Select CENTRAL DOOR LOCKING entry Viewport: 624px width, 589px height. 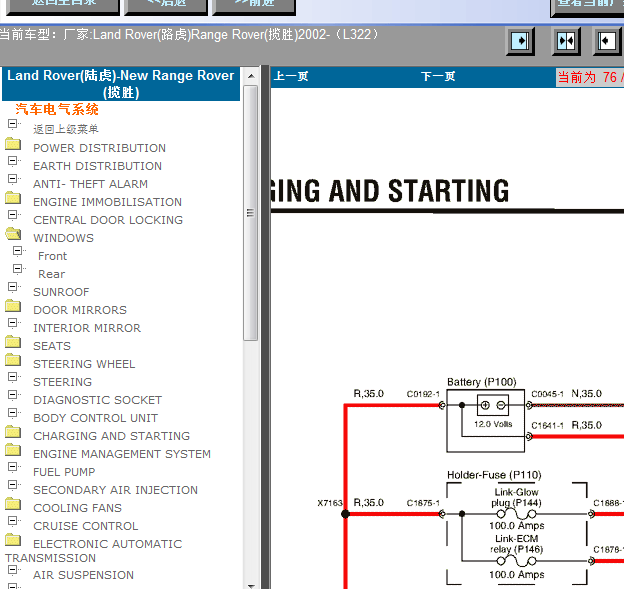[108, 220]
